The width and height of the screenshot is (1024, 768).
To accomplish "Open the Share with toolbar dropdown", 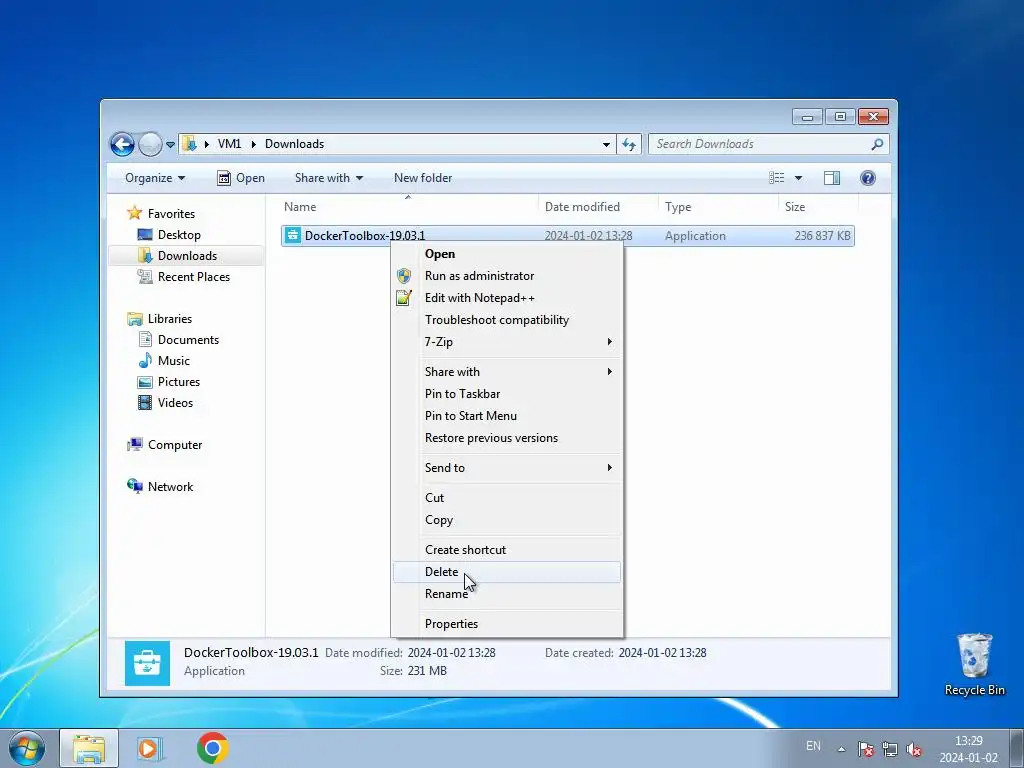I will pos(328,178).
